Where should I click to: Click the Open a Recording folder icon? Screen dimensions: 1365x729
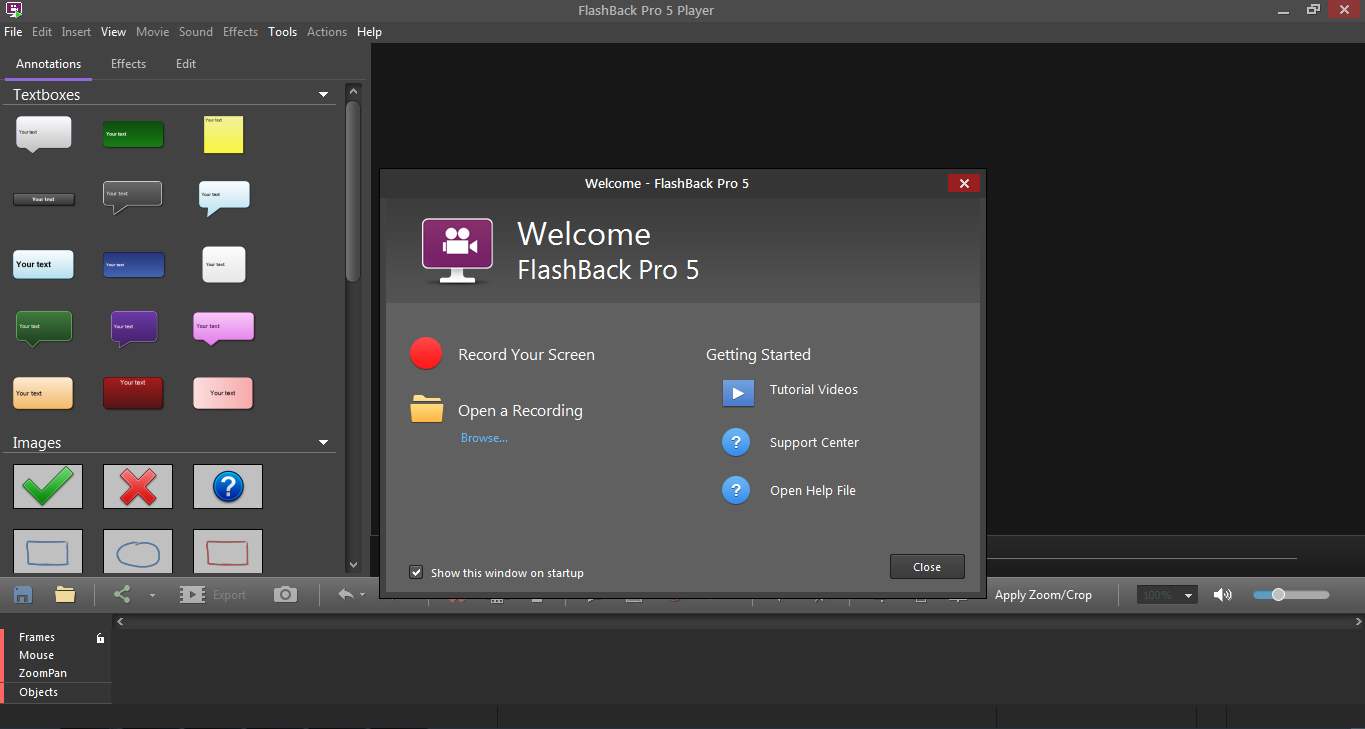point(427,409)
